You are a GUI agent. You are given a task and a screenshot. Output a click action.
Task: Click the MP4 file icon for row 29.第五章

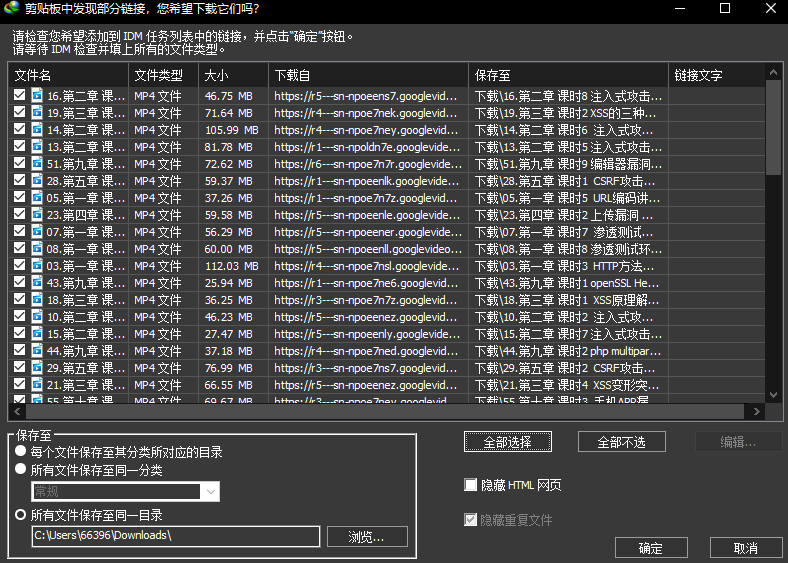[37, 368]
